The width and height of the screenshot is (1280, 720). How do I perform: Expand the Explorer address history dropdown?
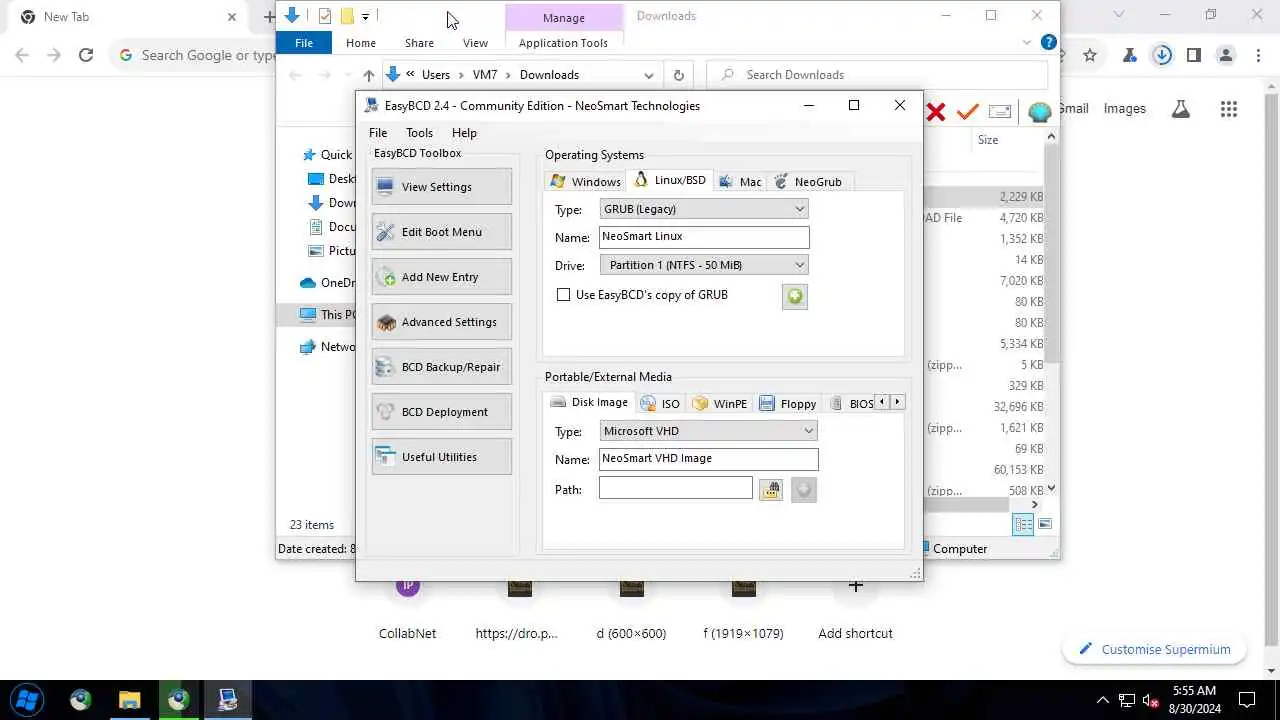click(x=649, y=75)
